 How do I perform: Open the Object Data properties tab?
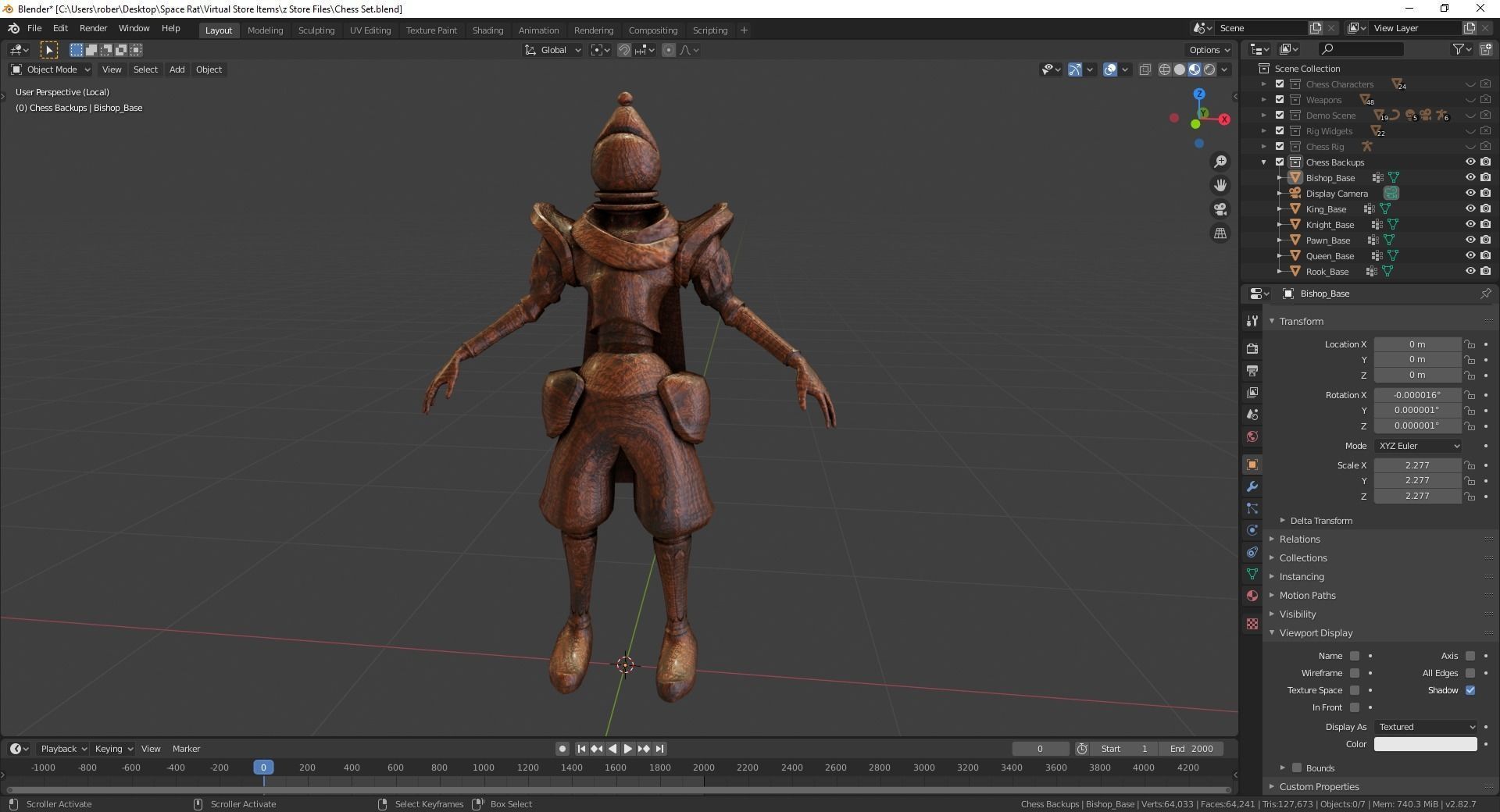tap(1252, 574)
